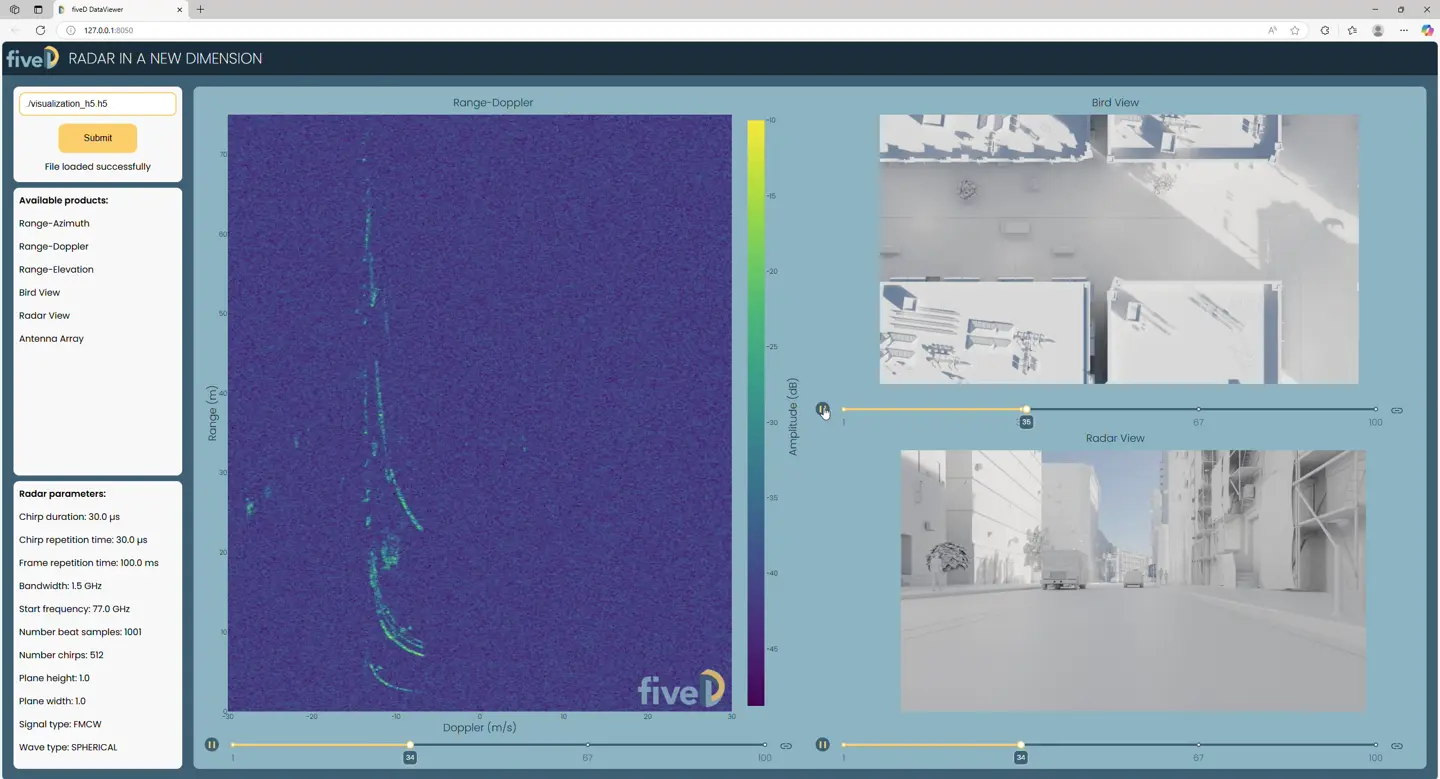1440x779 pixels.
Task: Jump Range-Doppler slider to mark 67
Action: [x=588, y=745]
